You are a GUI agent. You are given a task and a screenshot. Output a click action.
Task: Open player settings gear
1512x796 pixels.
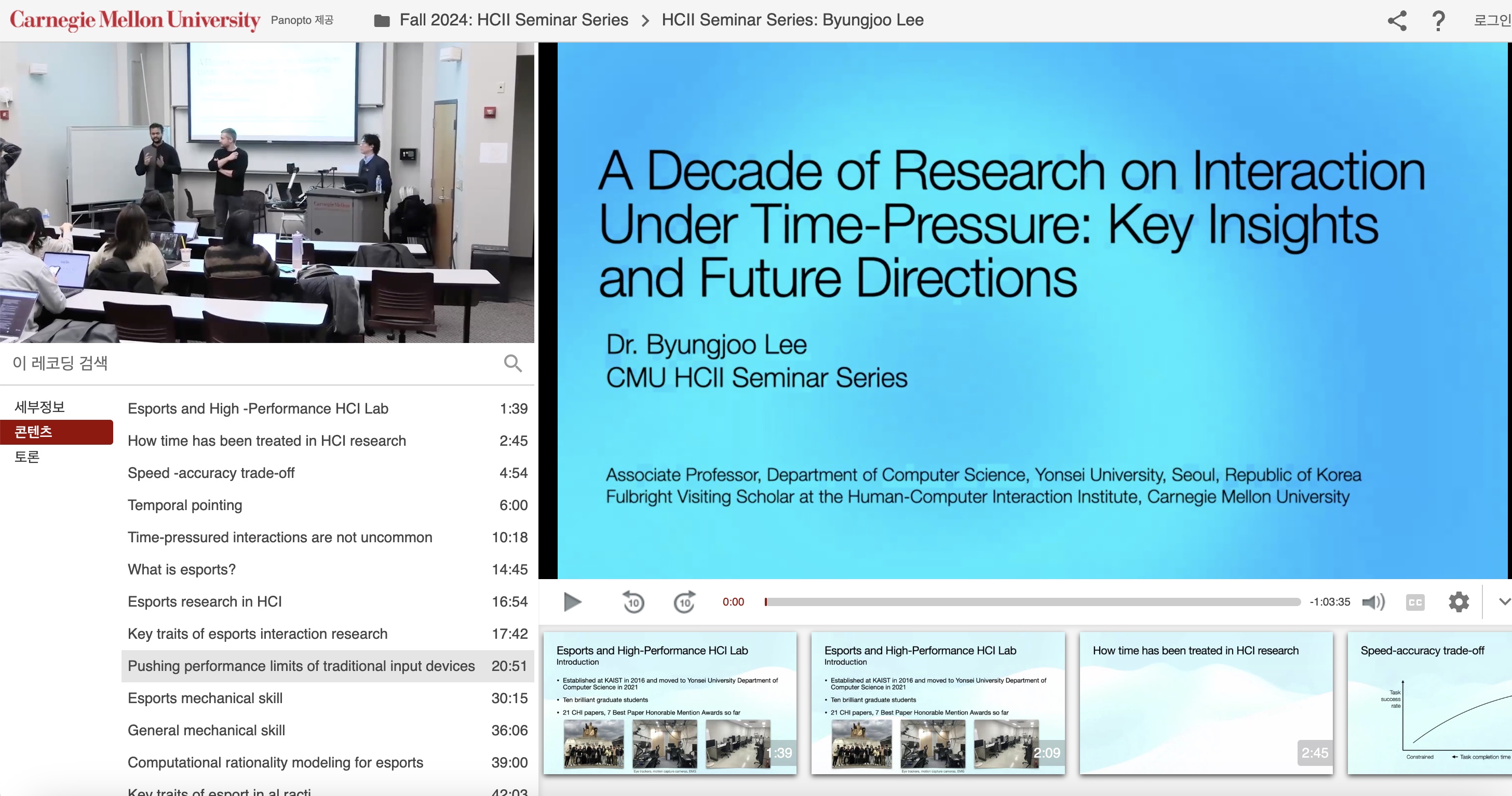1459,602
